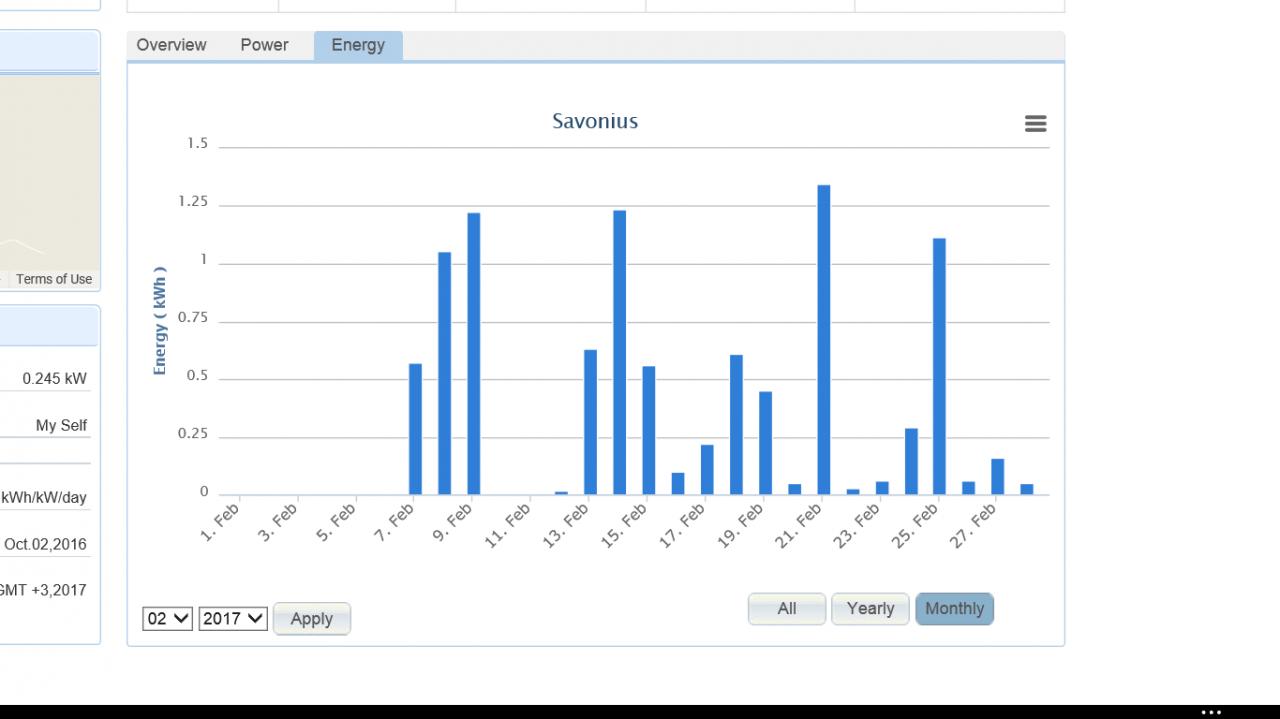The height and width of the screenshot is (719, 1280).
Task: Expand the year 2017 dropdown
Action: (233, 619)
